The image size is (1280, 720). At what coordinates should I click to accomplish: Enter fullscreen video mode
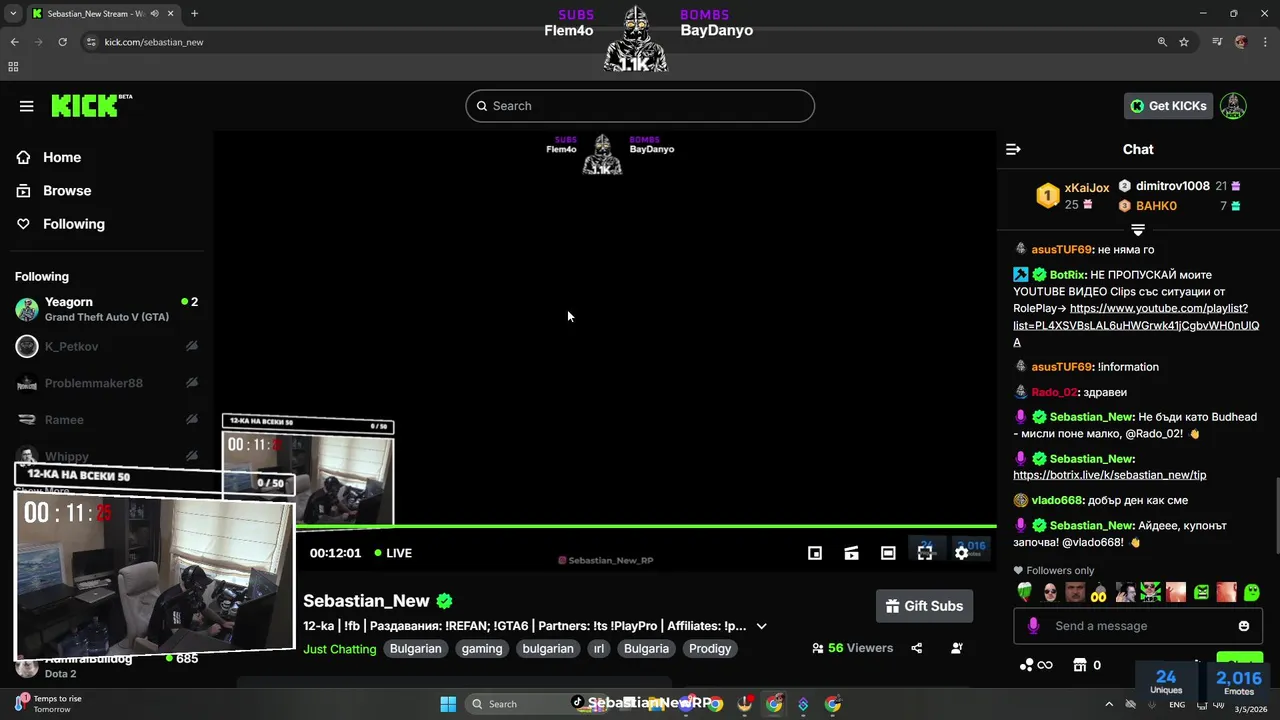tap(925, 553)
